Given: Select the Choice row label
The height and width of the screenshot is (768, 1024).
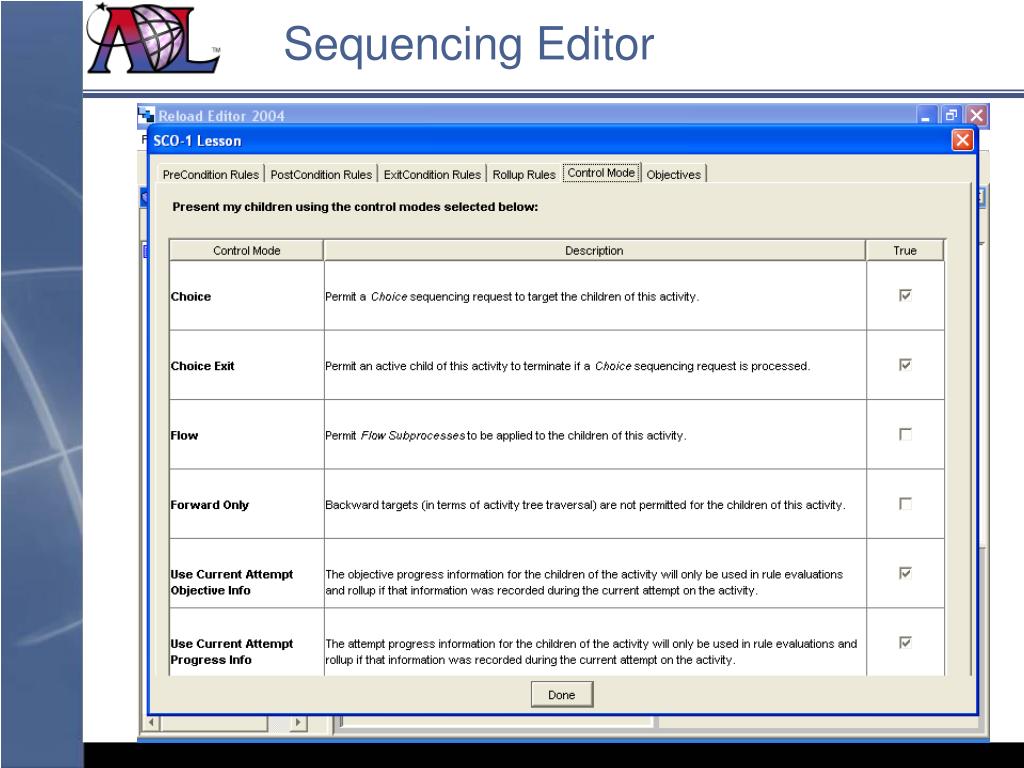Looking at the screenshot, I should tap(191, 296).
